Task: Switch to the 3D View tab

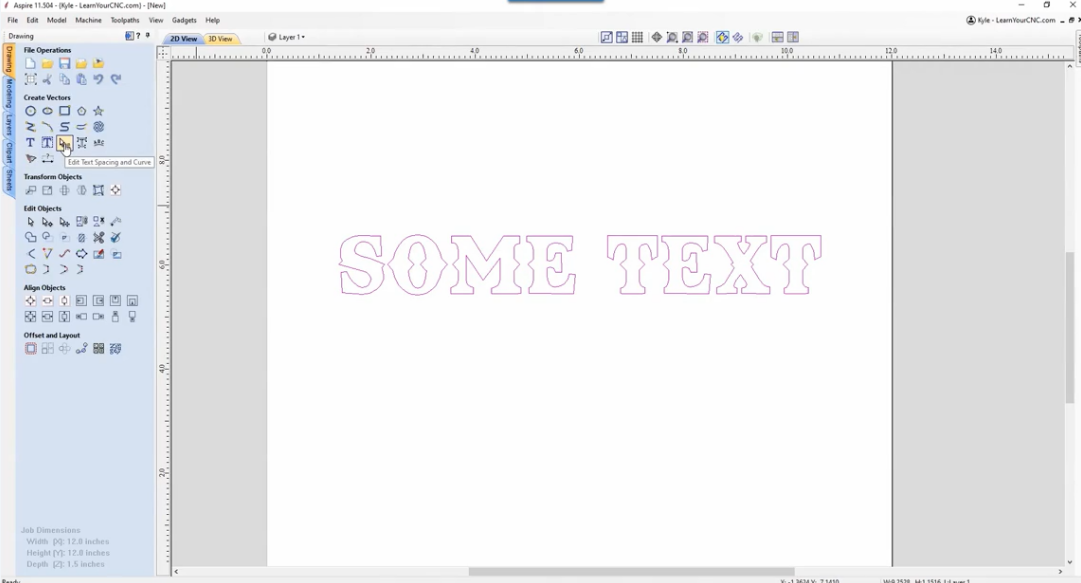Action: [220, 38]
